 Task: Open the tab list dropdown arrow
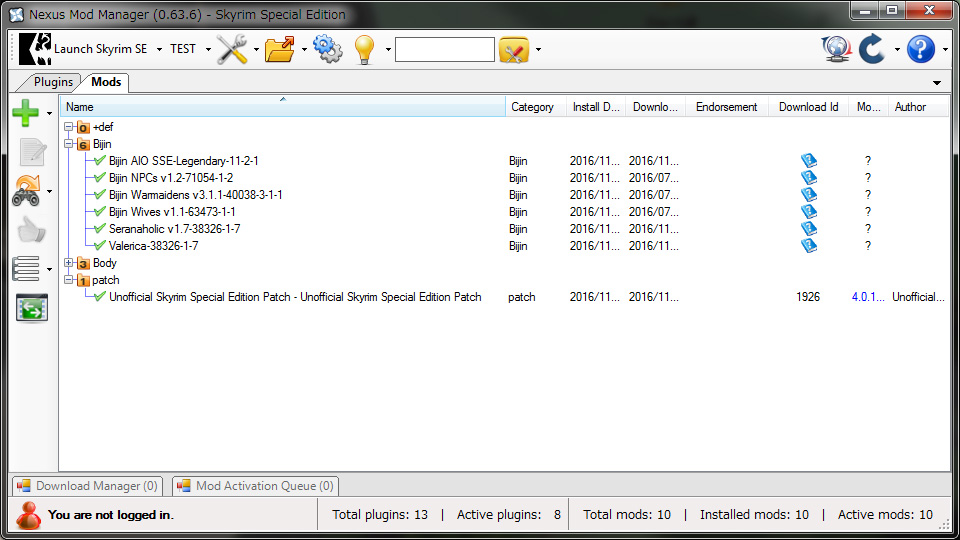(x=937, y=83)
